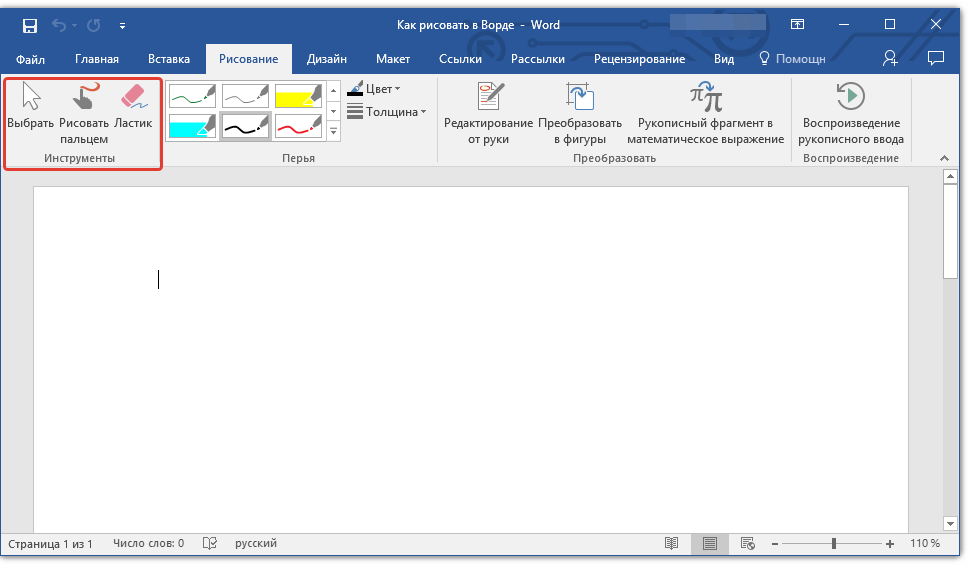
Task: Pick the green pen swatch
Action: pyautogui.click(x=192, y=96)
